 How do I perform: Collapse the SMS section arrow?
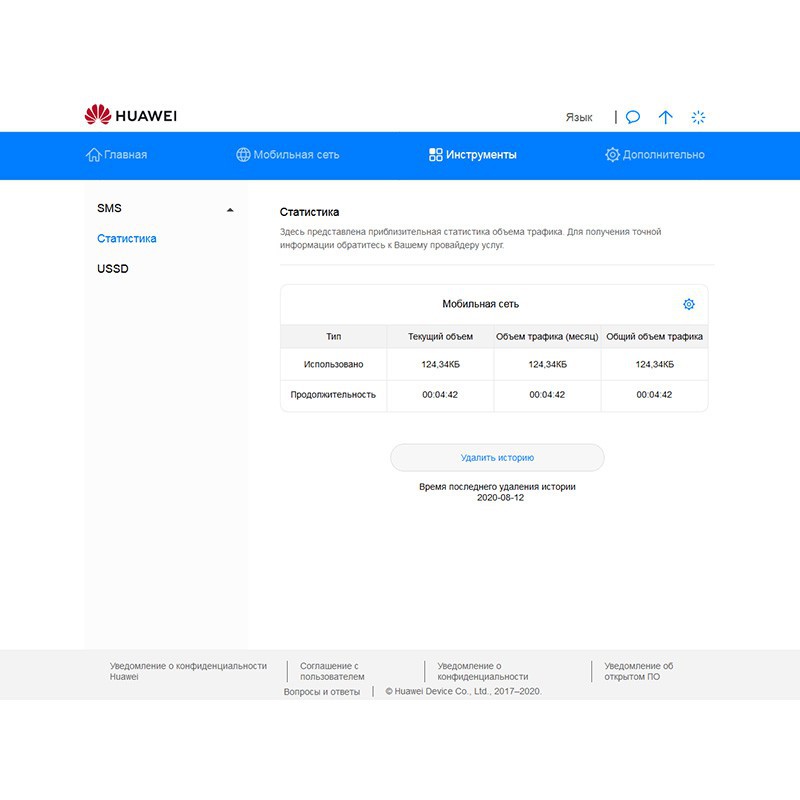pos(230,210)
